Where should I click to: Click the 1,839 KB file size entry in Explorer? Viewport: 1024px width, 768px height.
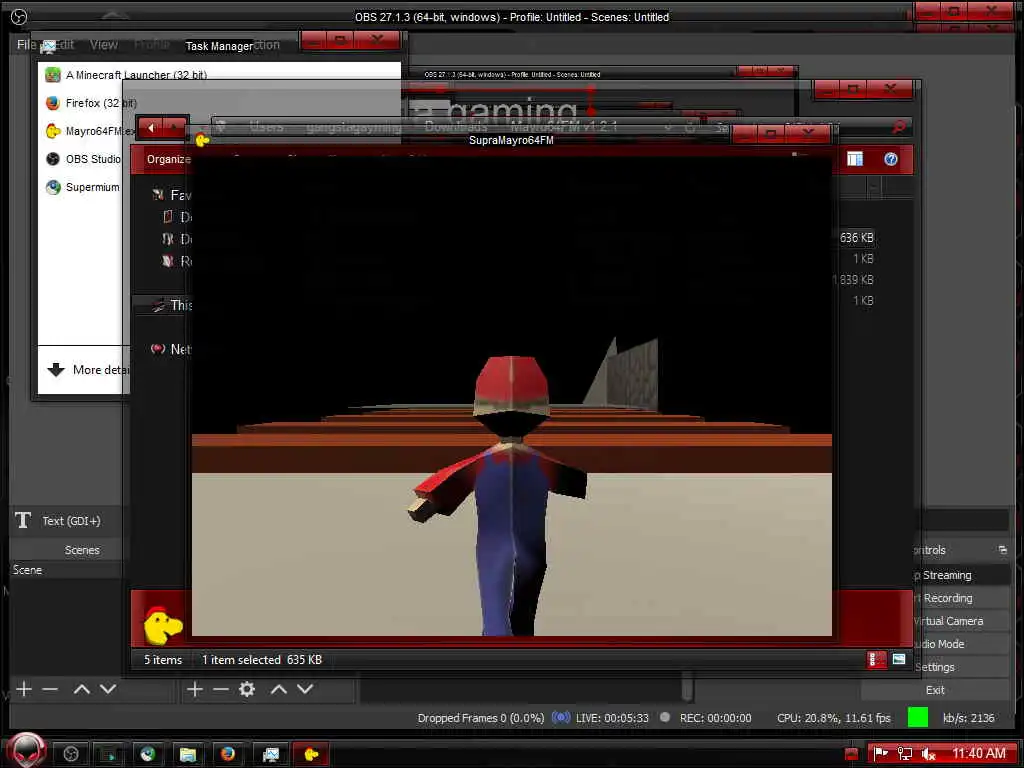pos(853,280)
